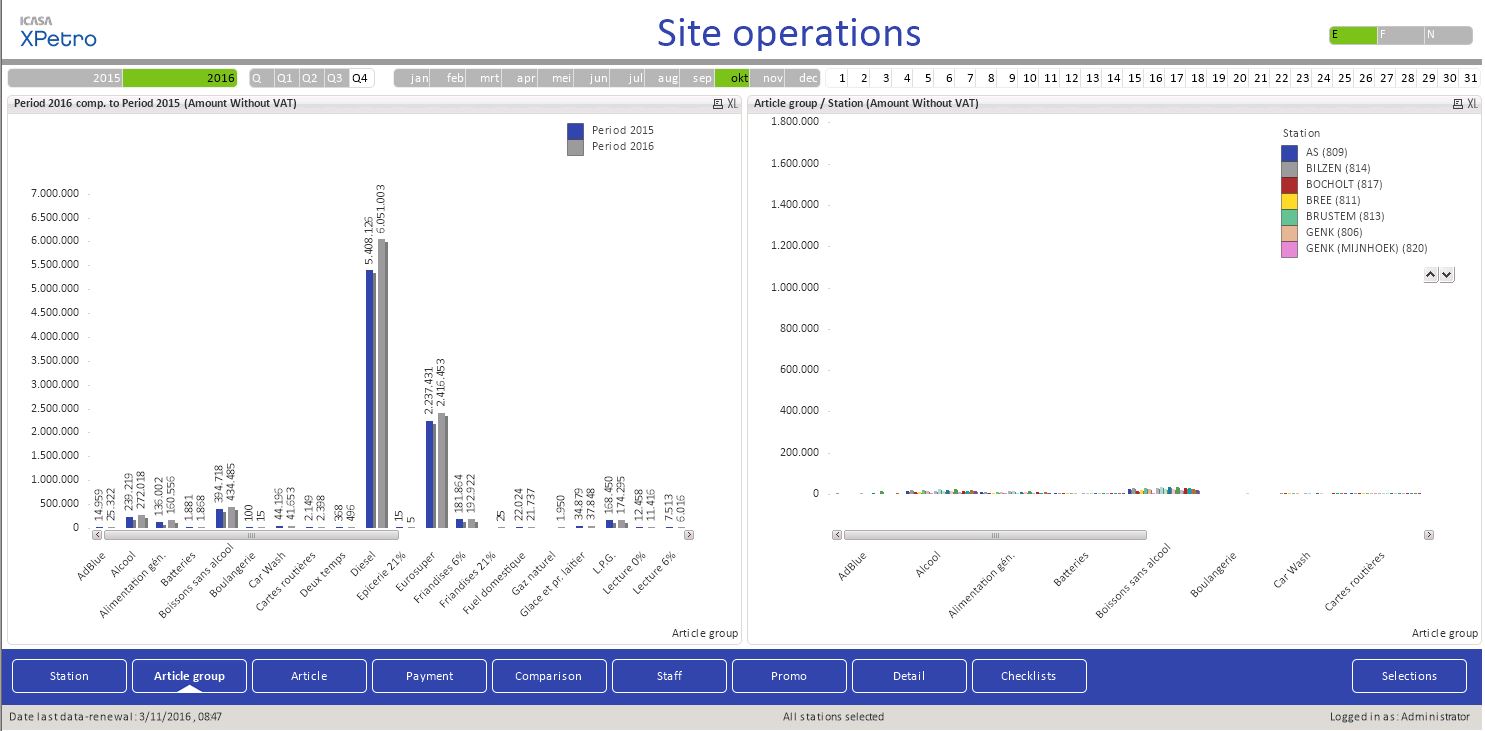Viewport: 1485px width, 731px height.
Task: Export Article group / Station chart to XL
Action: (1472, 103)
